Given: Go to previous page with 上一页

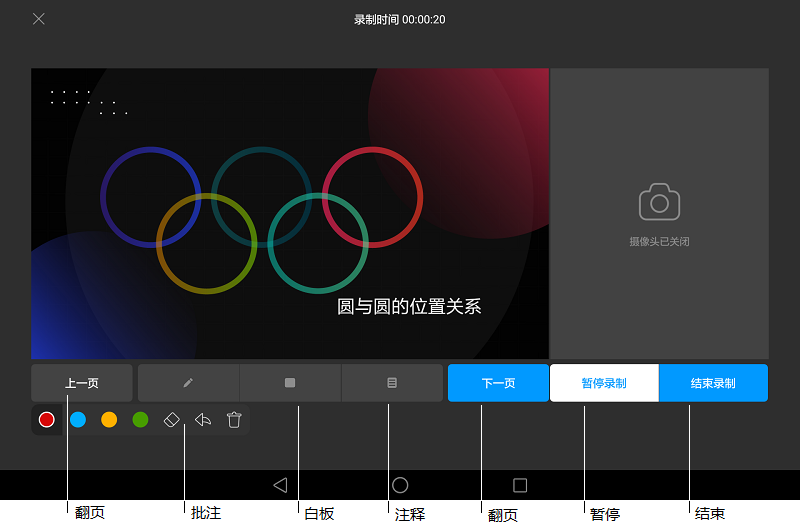Looking at the screenshot, I should click(x=82, y=383).
